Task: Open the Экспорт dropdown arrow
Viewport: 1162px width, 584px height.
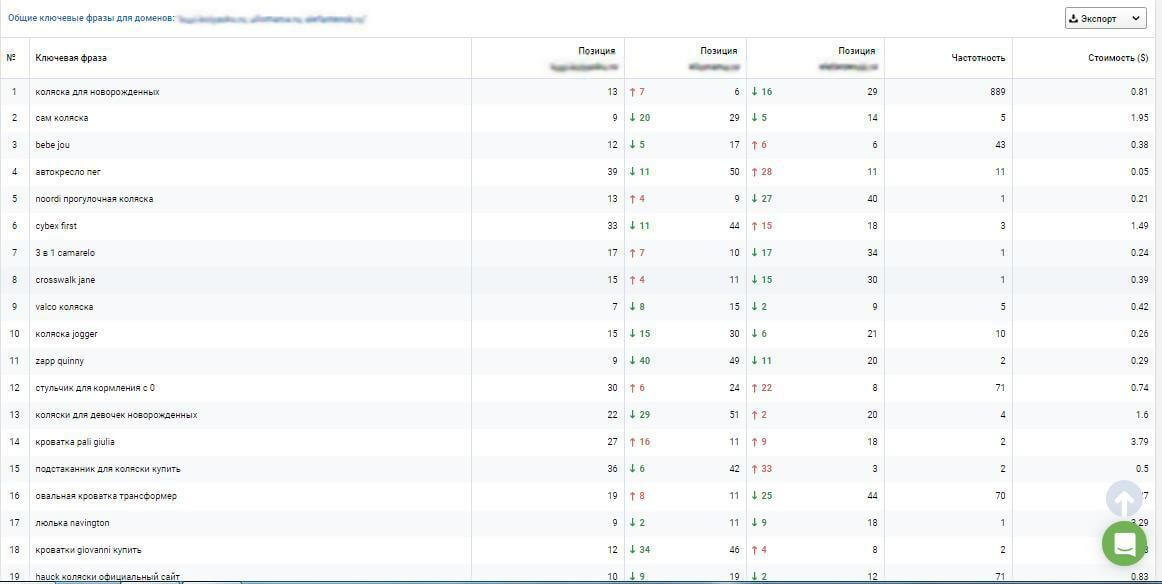Action: [x=1135, y=19]
